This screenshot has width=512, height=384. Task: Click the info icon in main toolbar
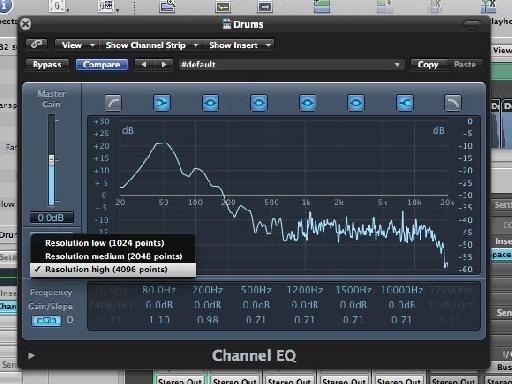tap(5, 6)
